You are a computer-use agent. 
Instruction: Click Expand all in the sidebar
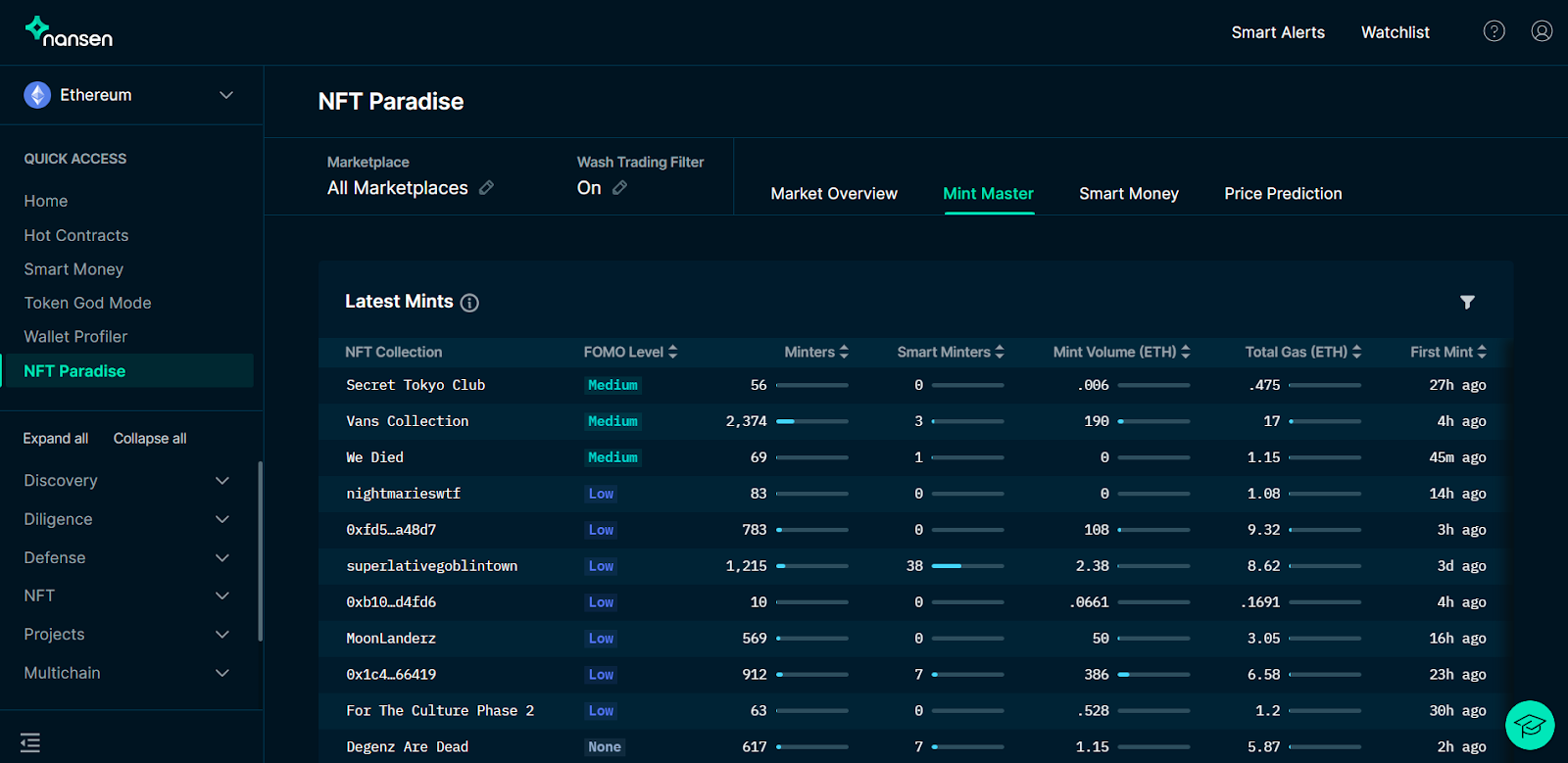(x=56, y=439)
